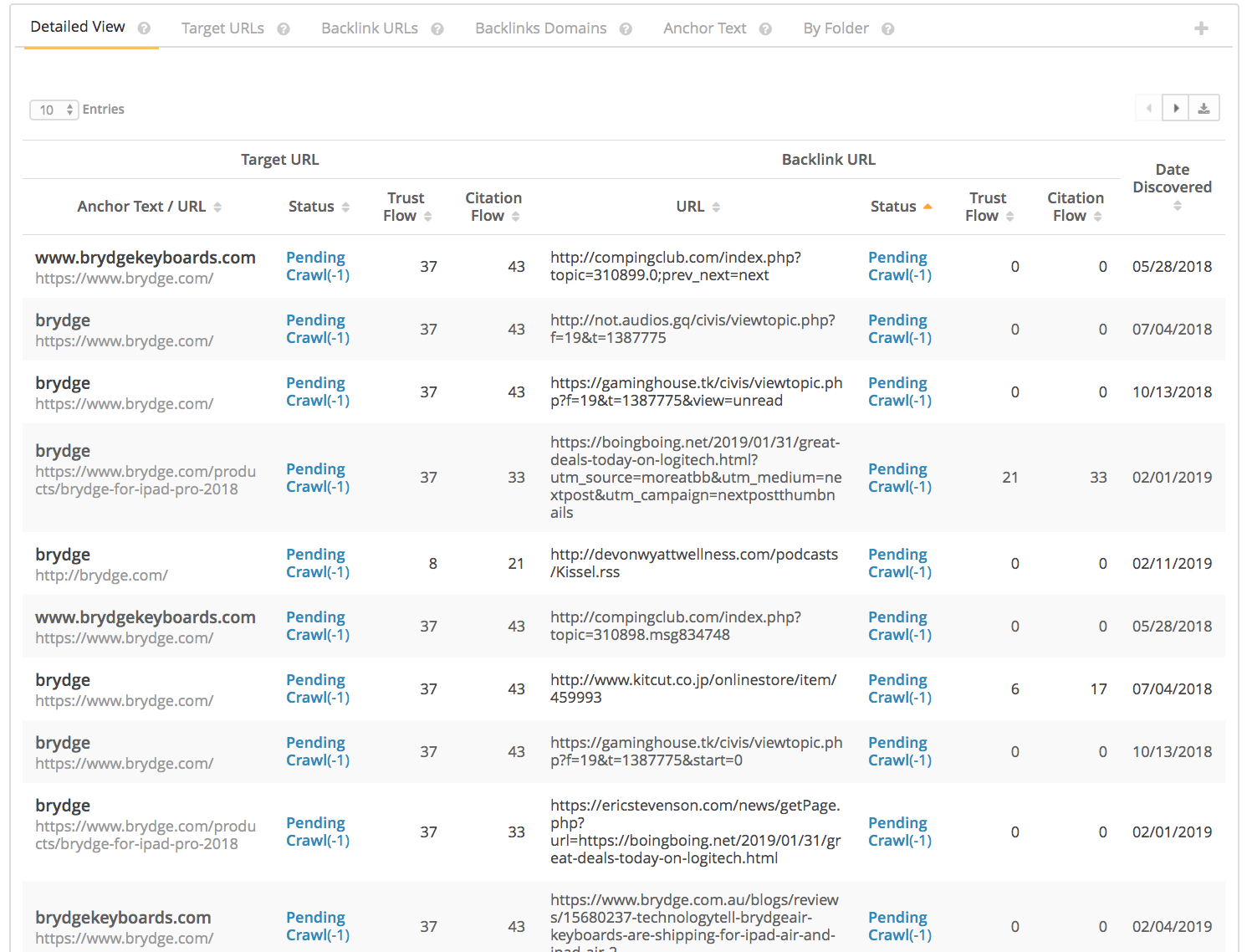Go to previous page of results
The height and width of the screenshot is (952, 1247).
point(1149,108)
